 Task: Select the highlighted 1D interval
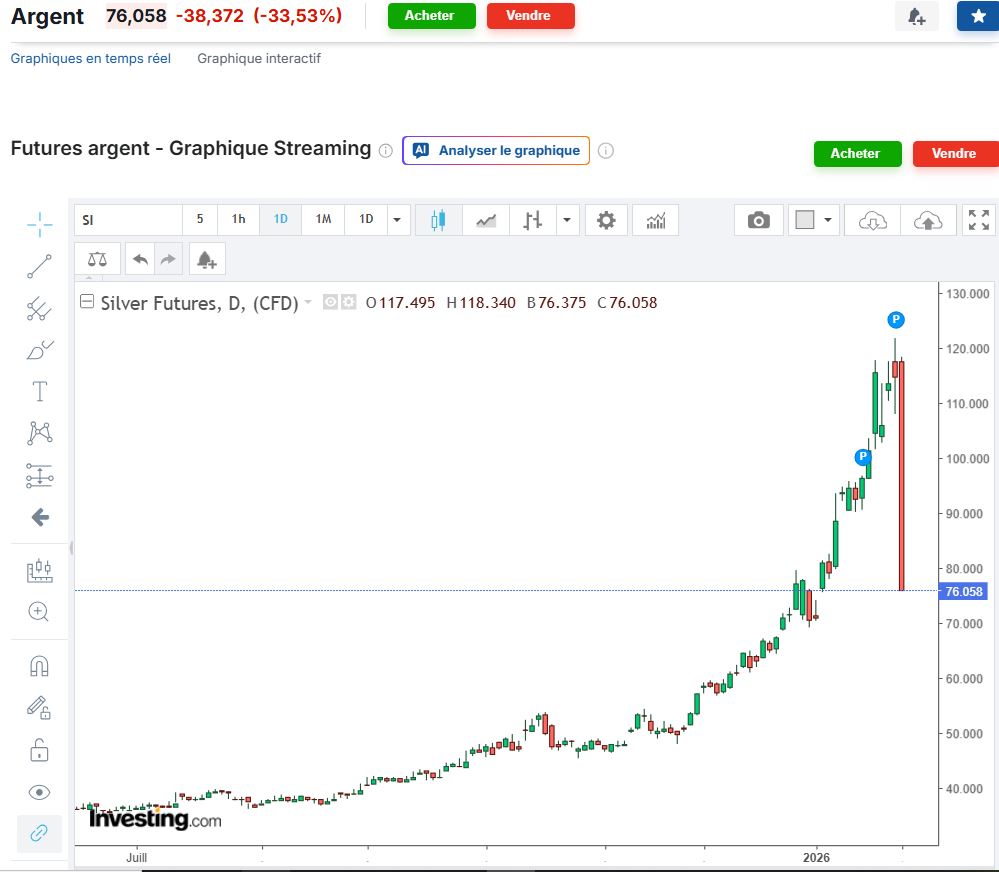coord(280,220)
